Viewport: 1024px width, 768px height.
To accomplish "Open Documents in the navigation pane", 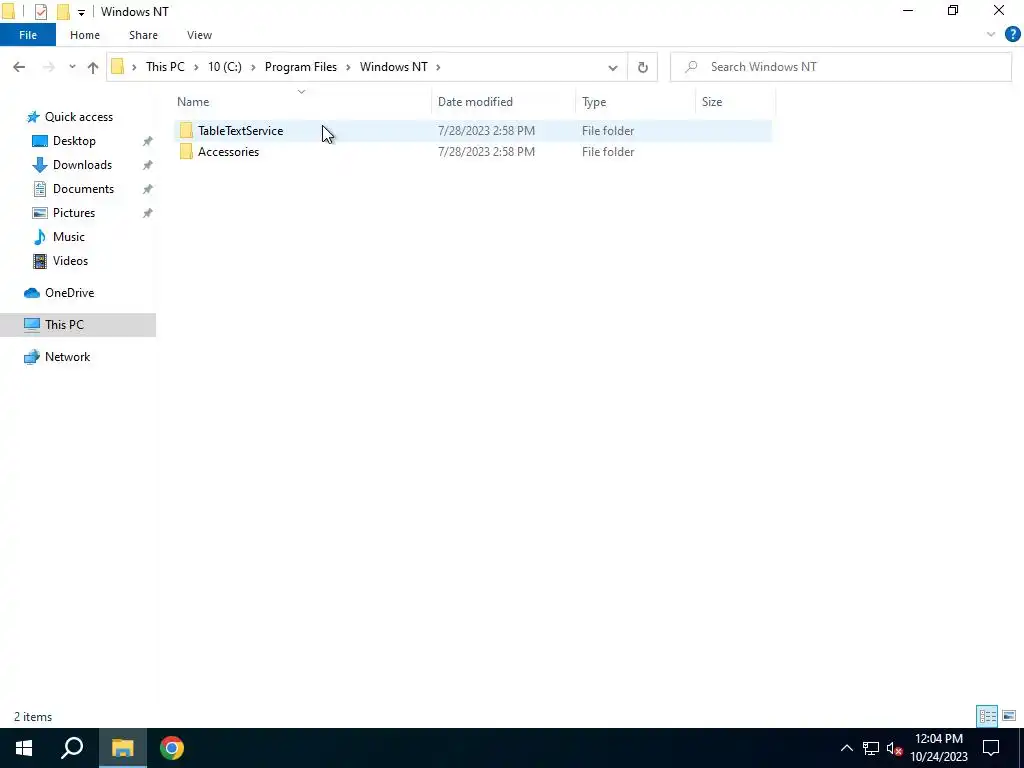I will coord(83,189).
